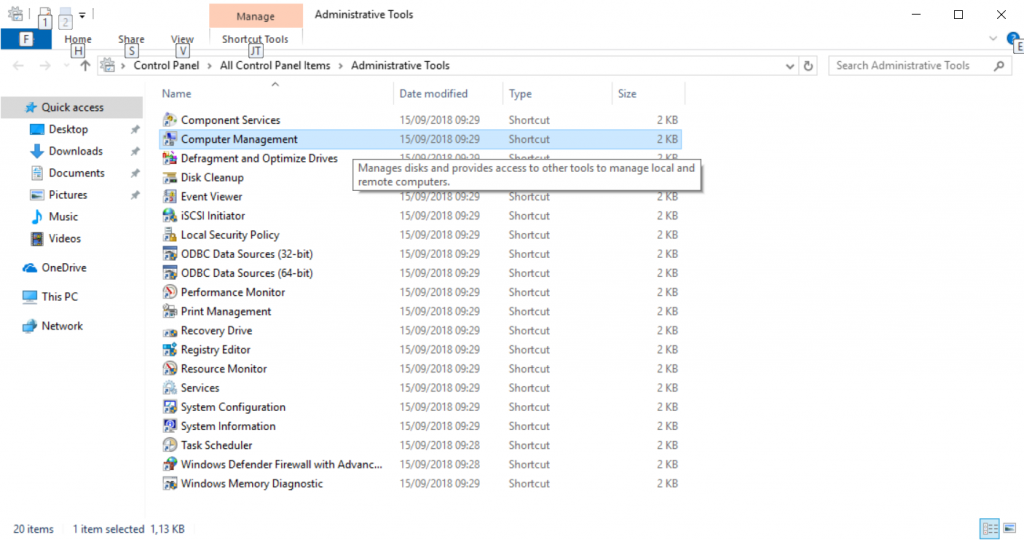Switch to the large icons view layout
The image size is (1024, 540).
(1010, 528)
